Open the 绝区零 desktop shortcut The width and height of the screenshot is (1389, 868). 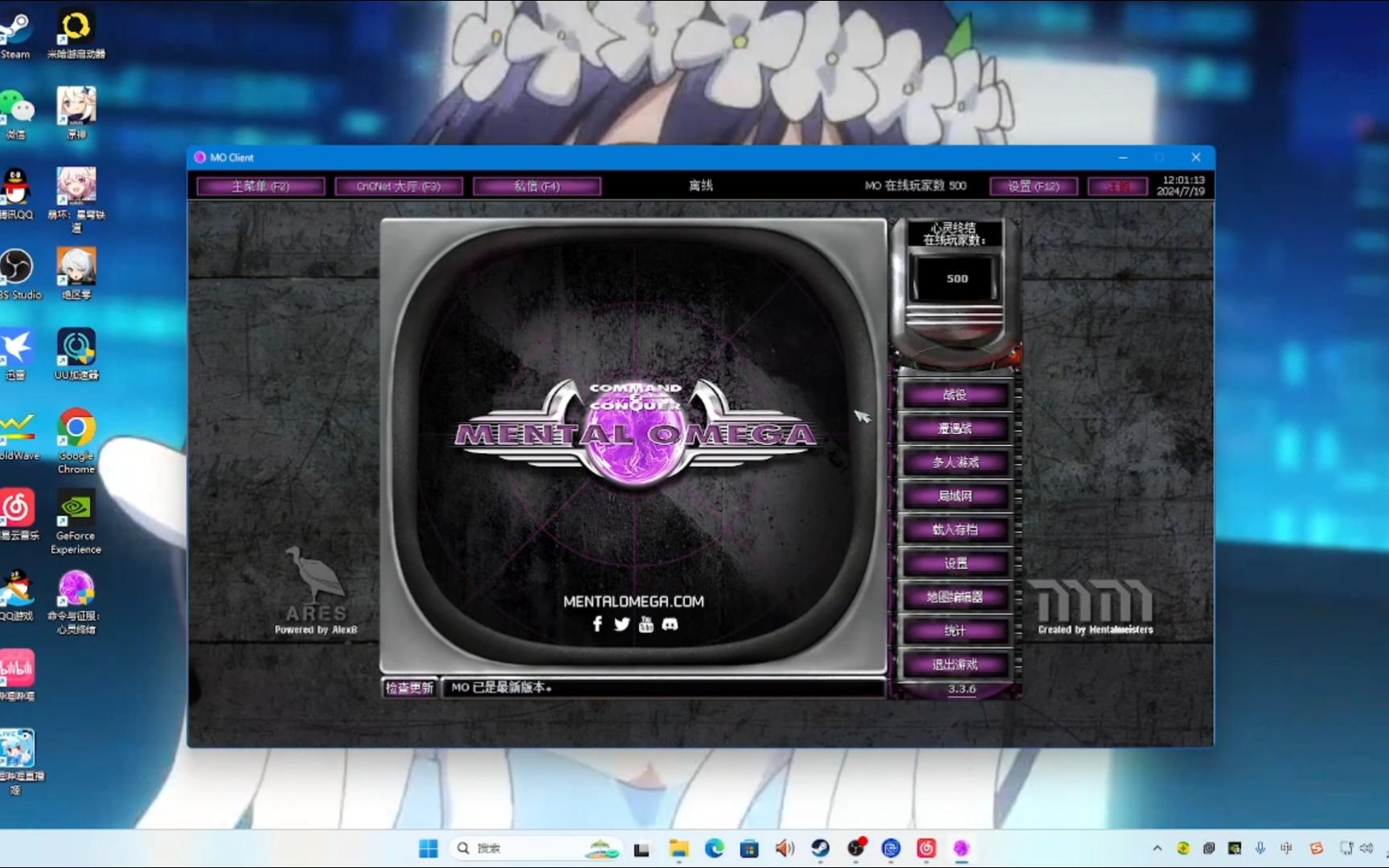coord(76,274)
